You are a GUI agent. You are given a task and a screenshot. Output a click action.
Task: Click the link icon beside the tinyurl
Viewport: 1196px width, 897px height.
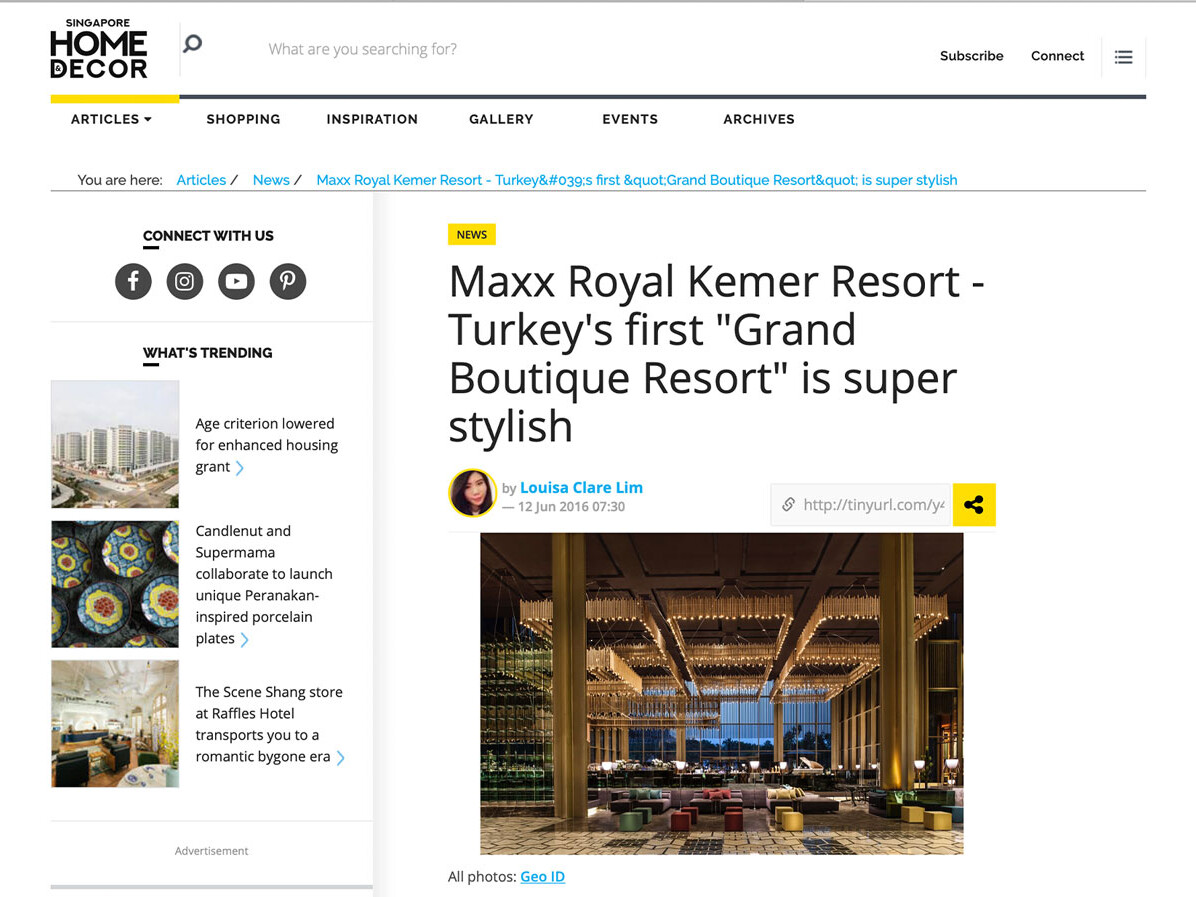tap(788, 504)
